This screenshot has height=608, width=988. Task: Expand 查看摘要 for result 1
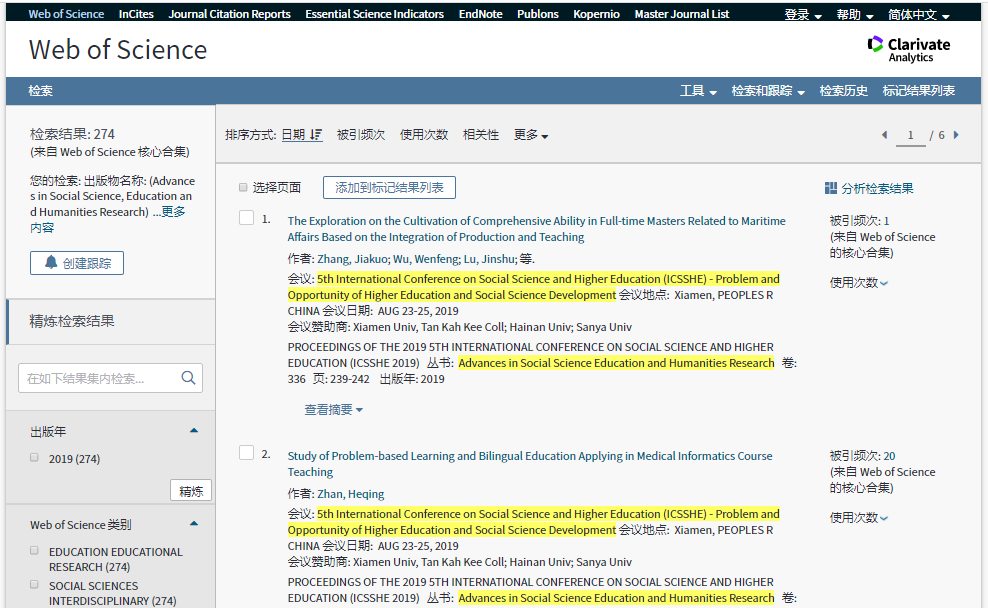pyautogui.click(x=333, y=410)
